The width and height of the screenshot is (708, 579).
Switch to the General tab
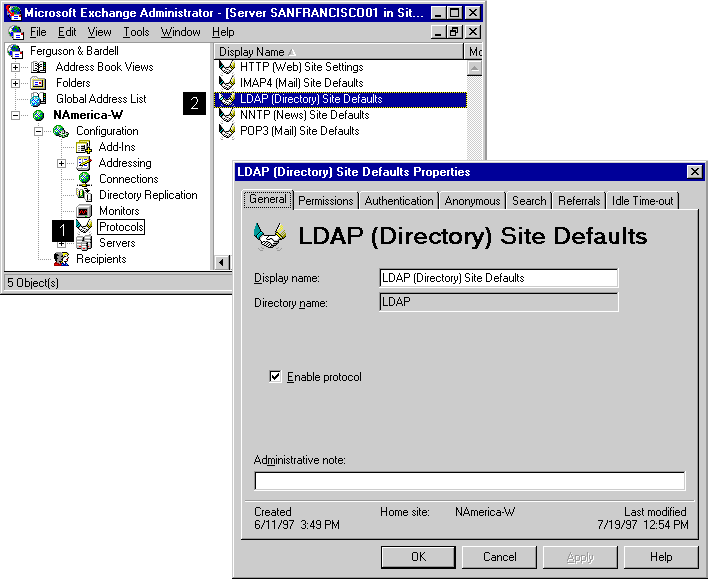[x=268, y=199]
